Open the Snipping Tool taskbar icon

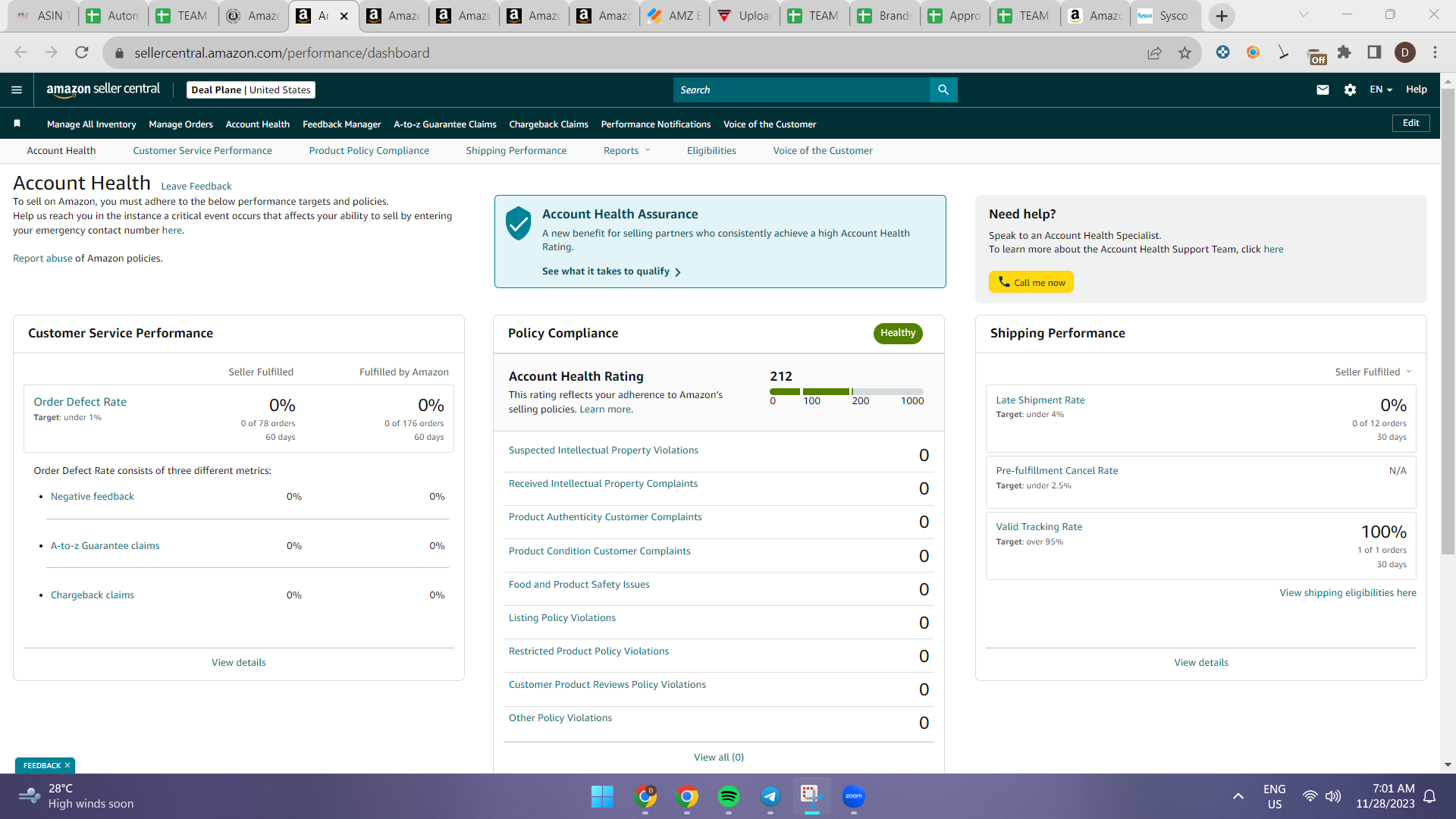point(812,796)
